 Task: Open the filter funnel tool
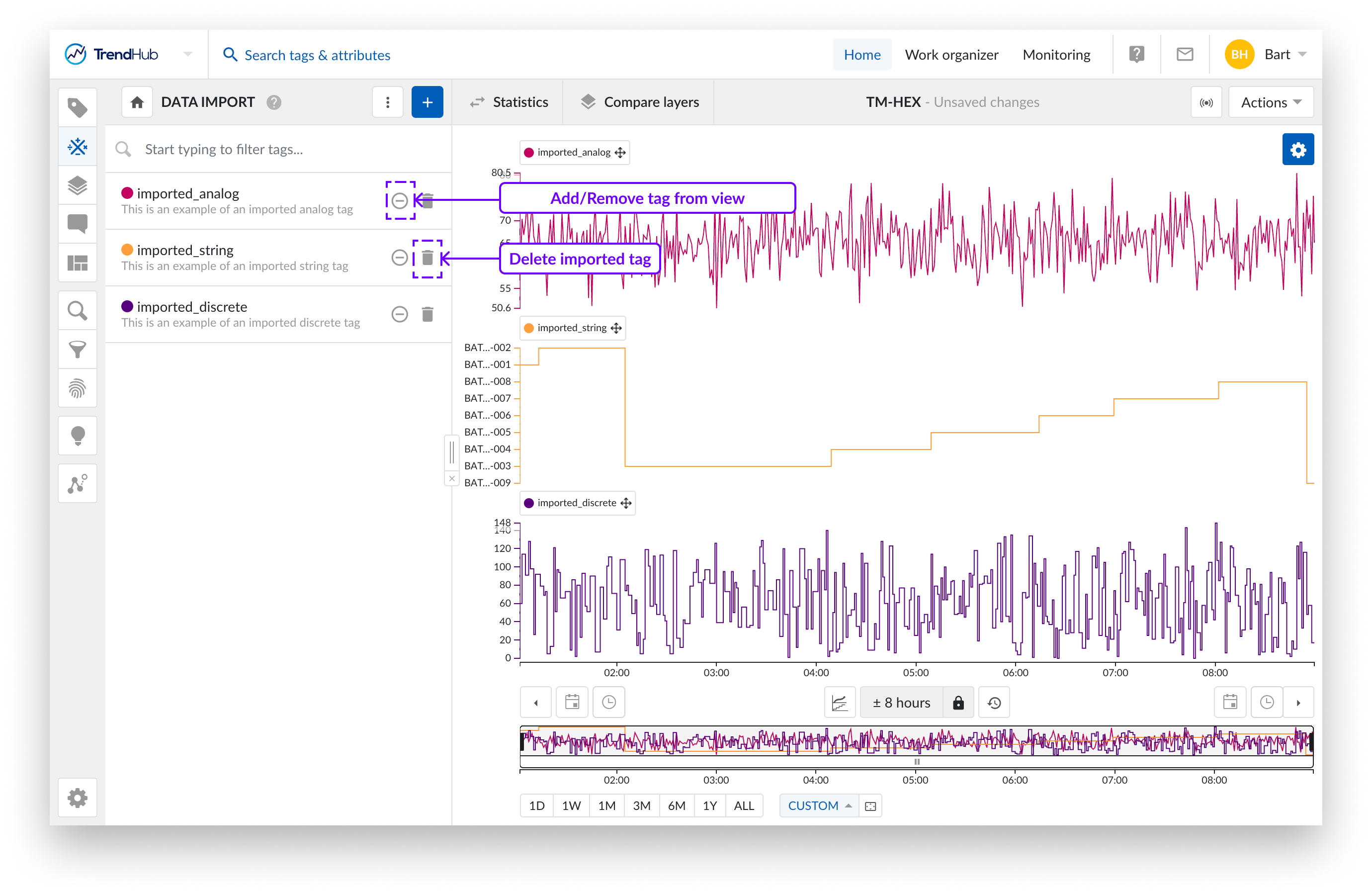(77, 349)
